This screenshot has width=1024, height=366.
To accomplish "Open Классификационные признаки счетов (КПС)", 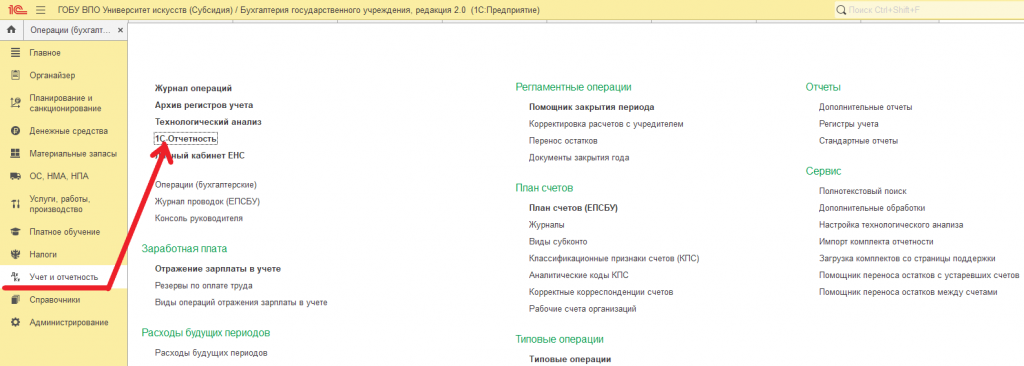I will [x=614, y=258].
